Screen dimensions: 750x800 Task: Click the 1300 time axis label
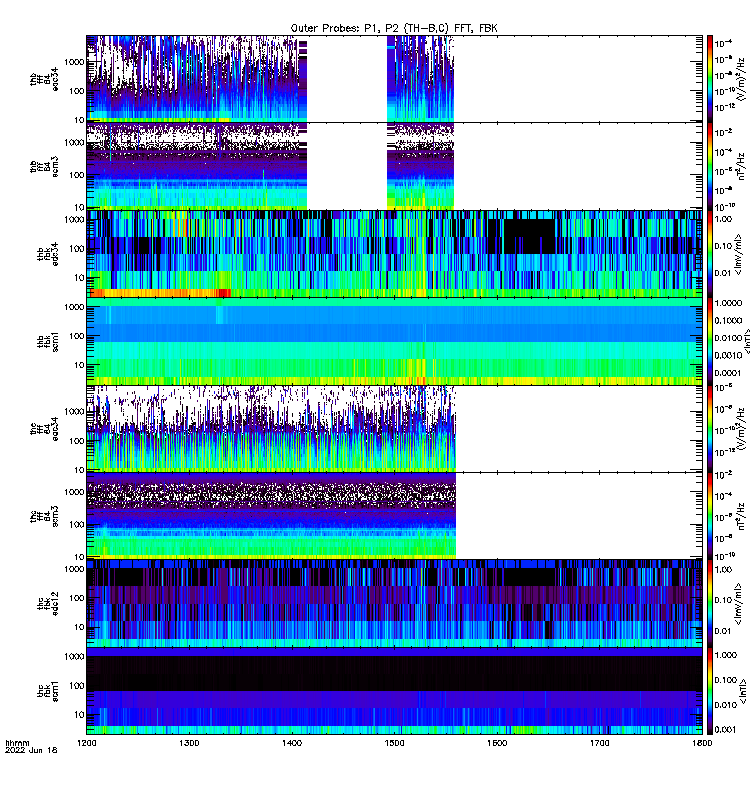click(189, 743)
